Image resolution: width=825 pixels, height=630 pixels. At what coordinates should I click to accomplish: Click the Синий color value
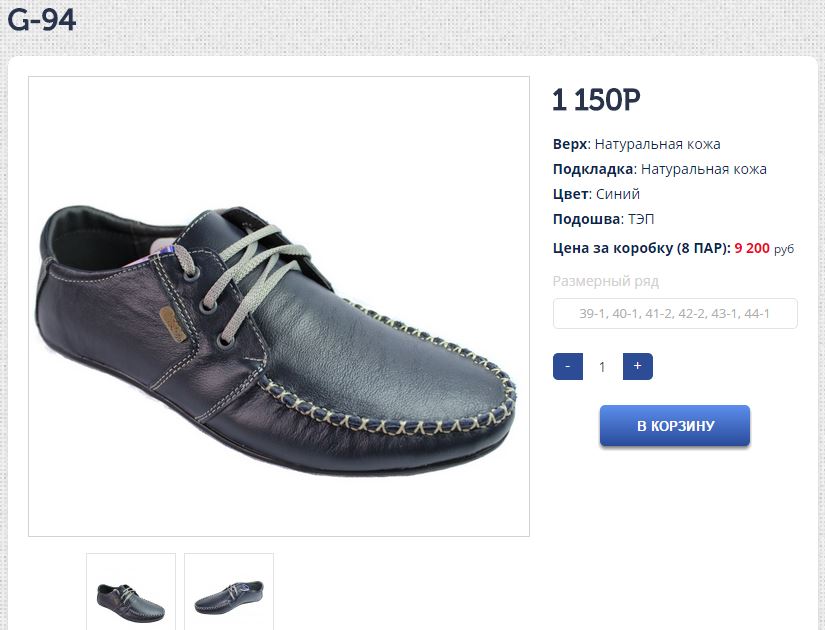point(617,194)
